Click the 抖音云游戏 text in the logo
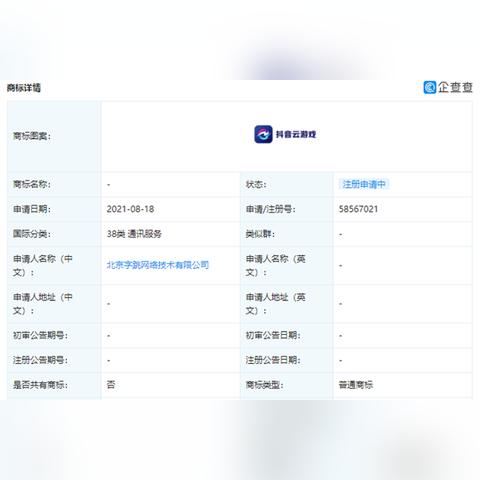Viewport: 480px width, 480px height. point(296,134)
